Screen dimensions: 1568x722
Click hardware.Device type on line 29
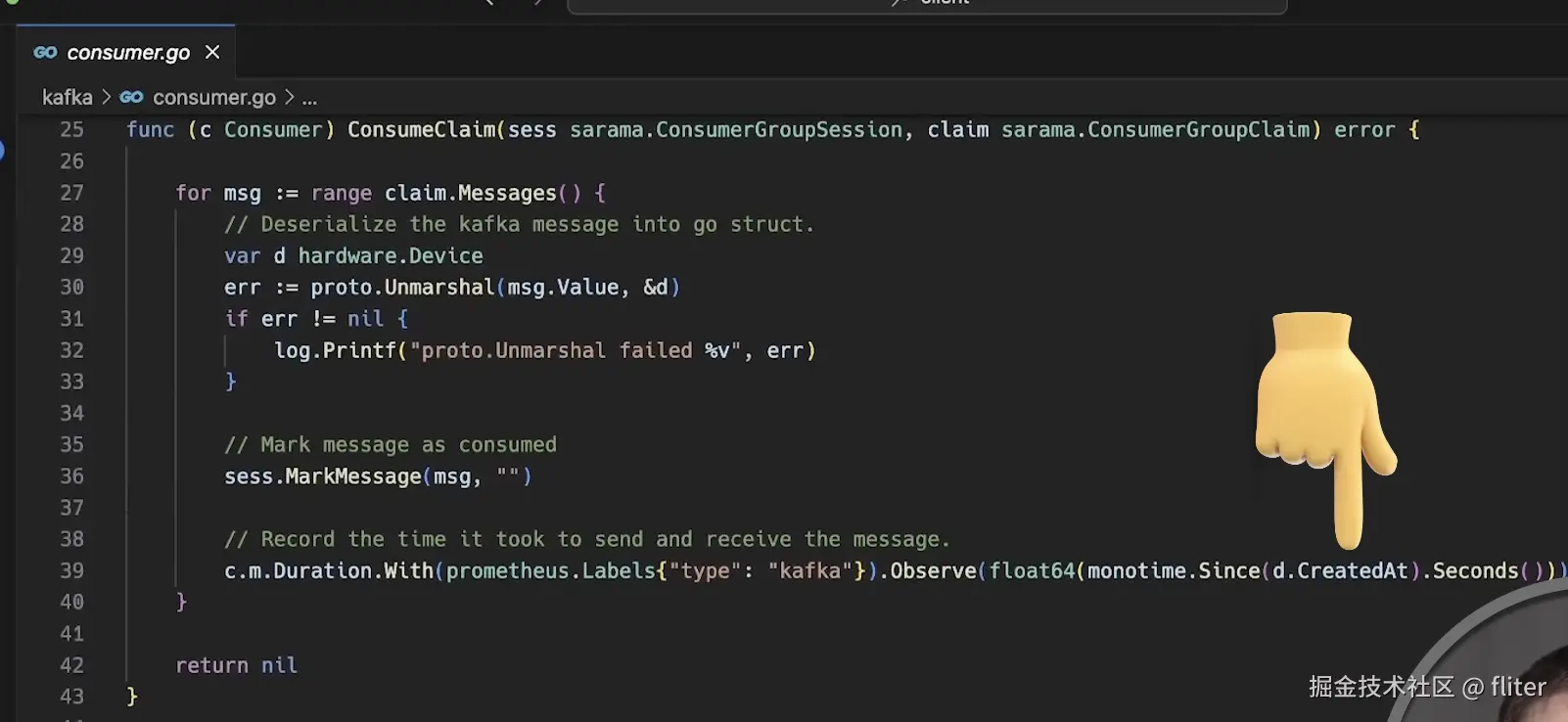[390, 255]
